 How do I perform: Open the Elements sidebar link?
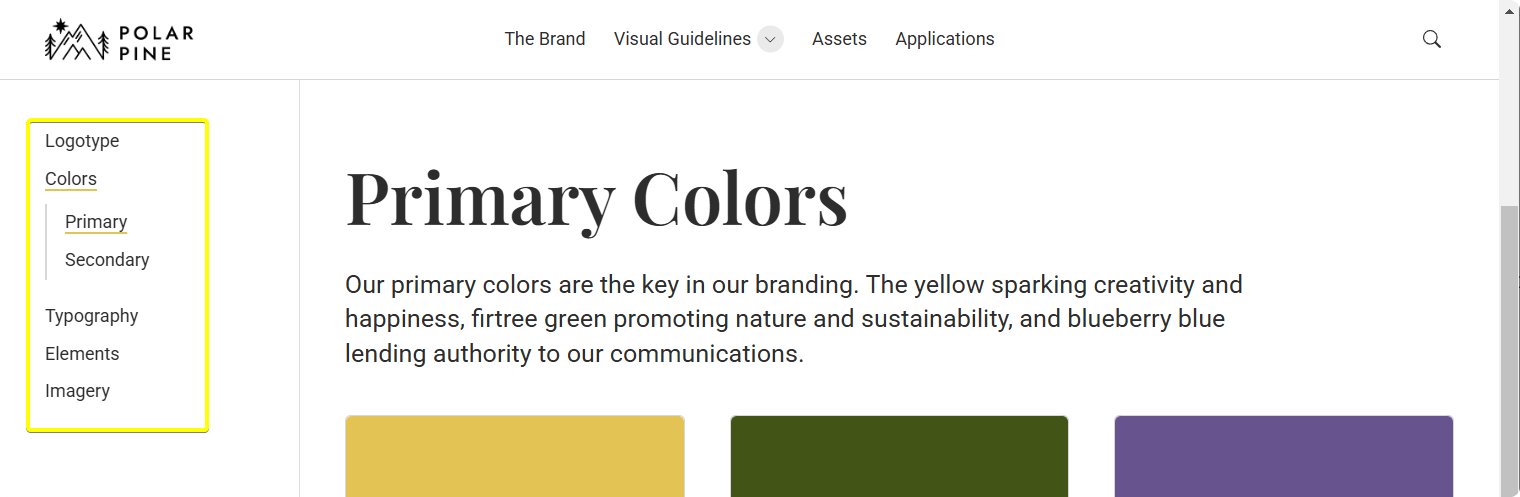[x=82, y=354]
